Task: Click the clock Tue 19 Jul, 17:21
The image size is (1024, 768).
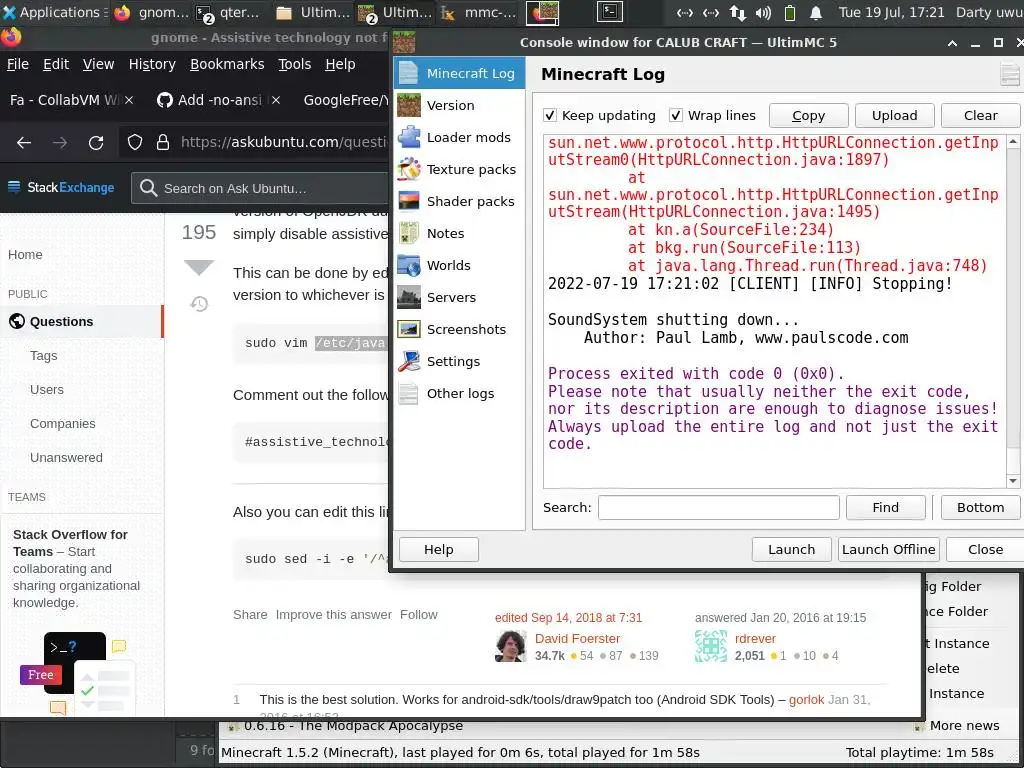Action: pyautogui.click(x=891, y=12)
